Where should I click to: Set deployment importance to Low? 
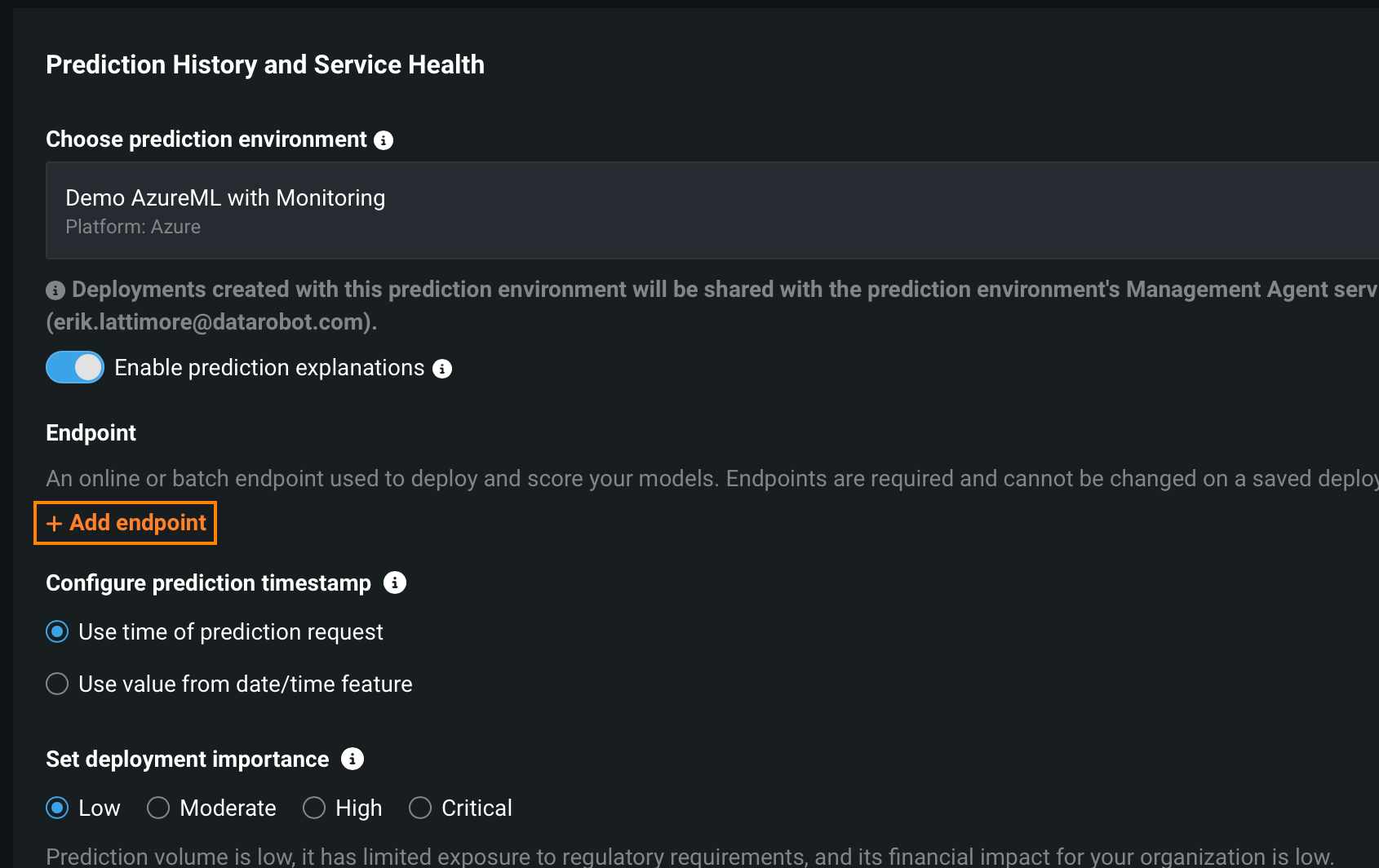(57, 808)
